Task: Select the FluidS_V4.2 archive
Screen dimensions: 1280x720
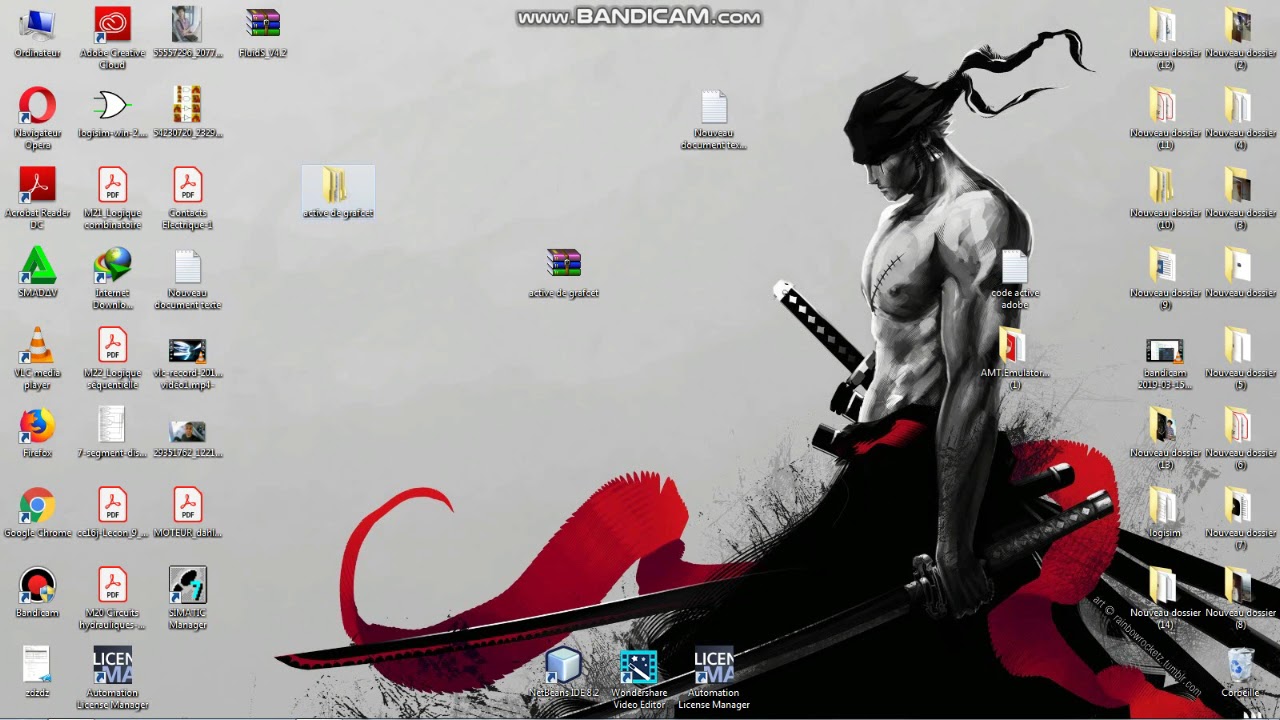Action: [x=263, y=32]
